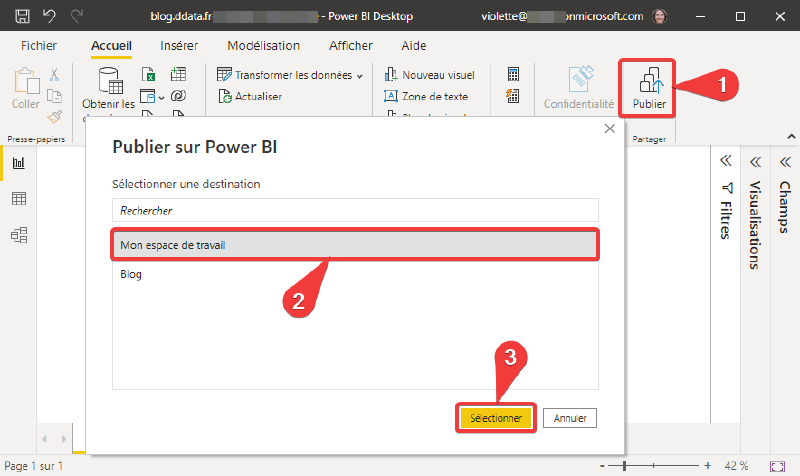Click the Champs pane label
Viewport: 800px width, 476px height.
[785, 207]
